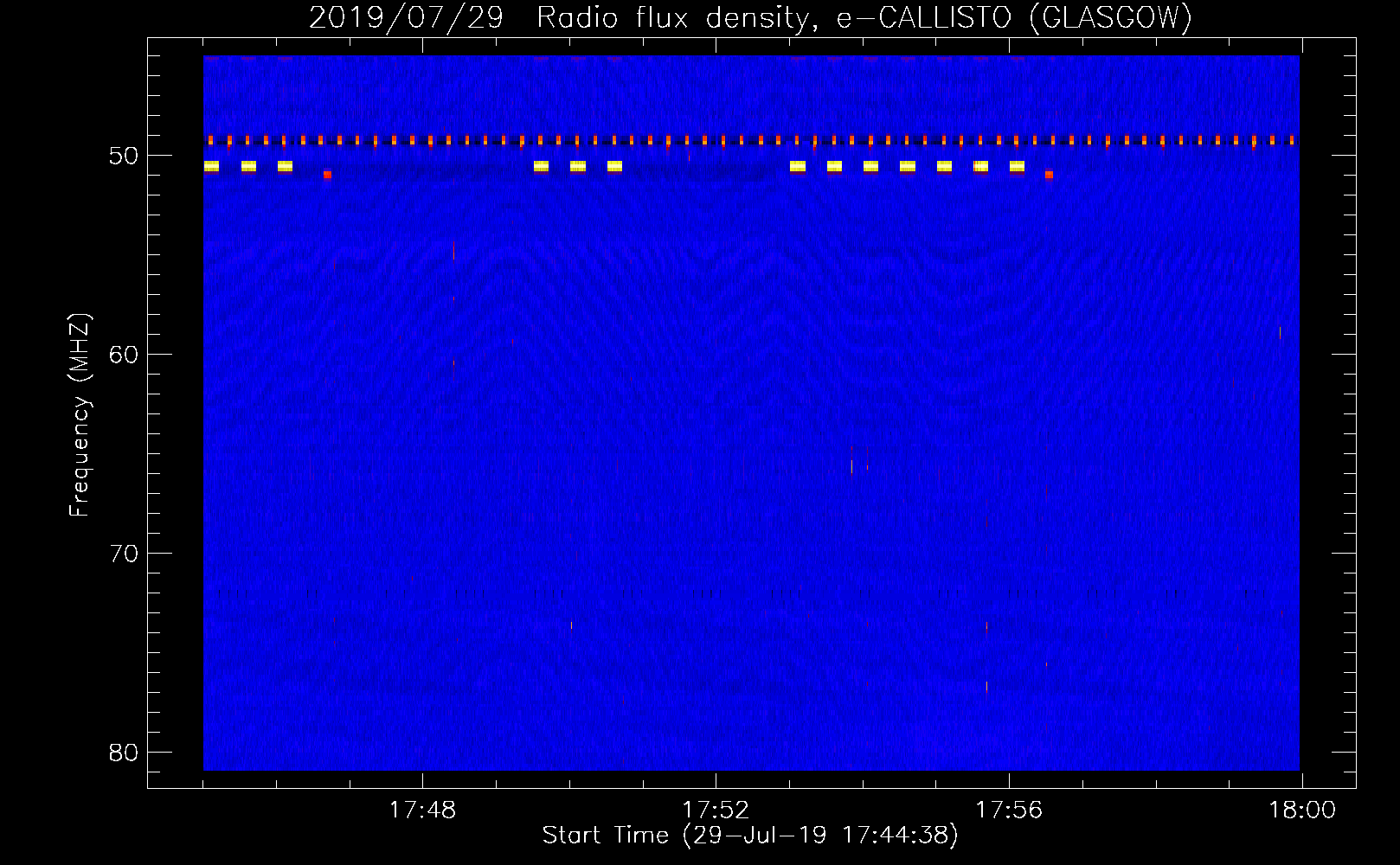Click the 18:00 time tick label
The height and width of the screenshot is (865, 1400).
(x=1302, y=811)
